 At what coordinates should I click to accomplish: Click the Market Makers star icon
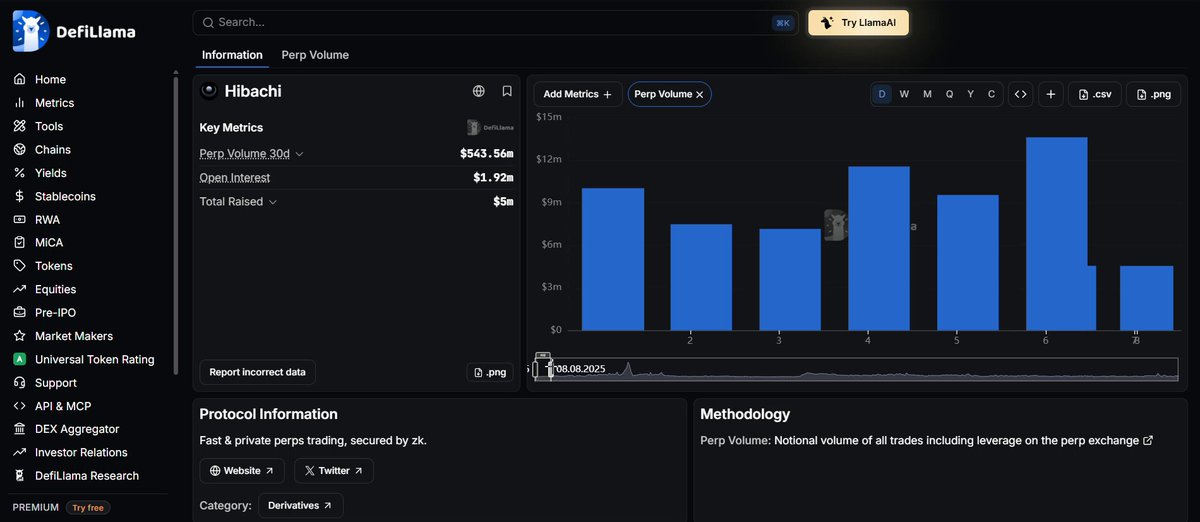point(19,336)
